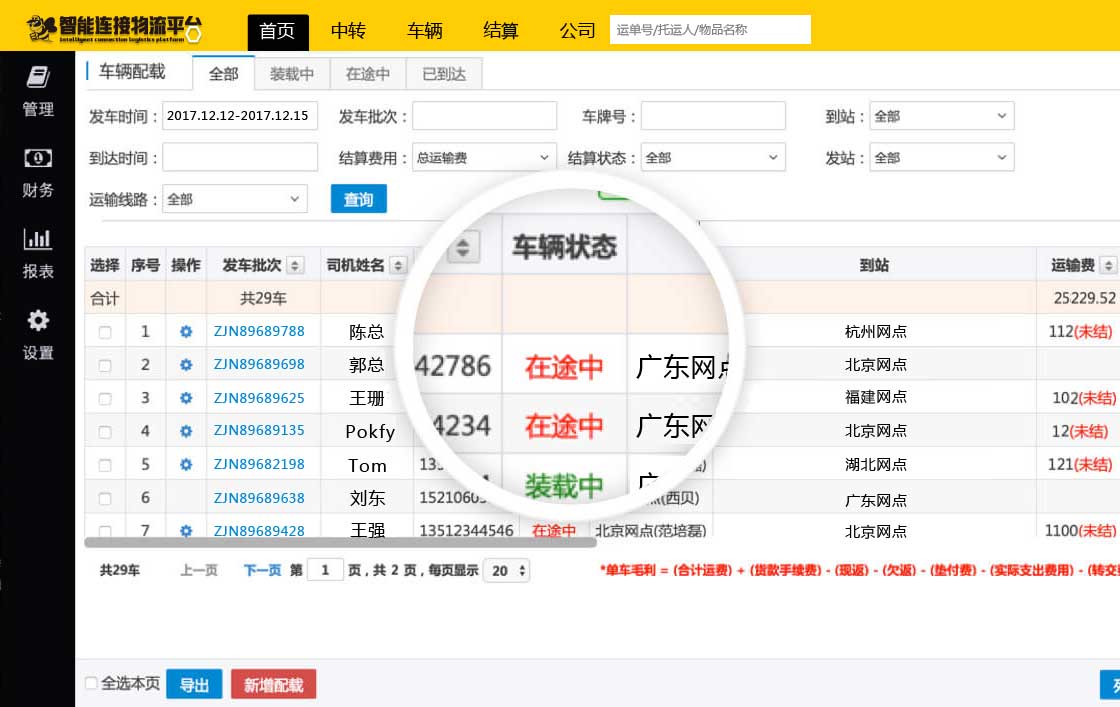Switch to the 装载中 tab
Screen dimensions: 1120x707
point(292,74)
